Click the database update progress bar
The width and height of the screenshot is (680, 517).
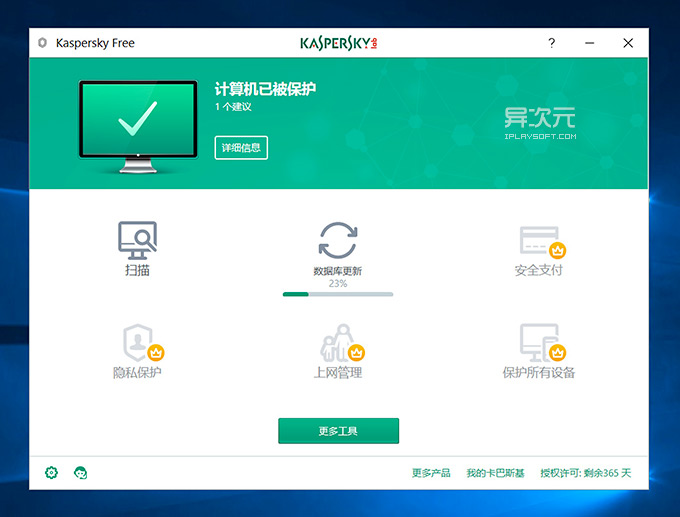(x=338, y=294)
